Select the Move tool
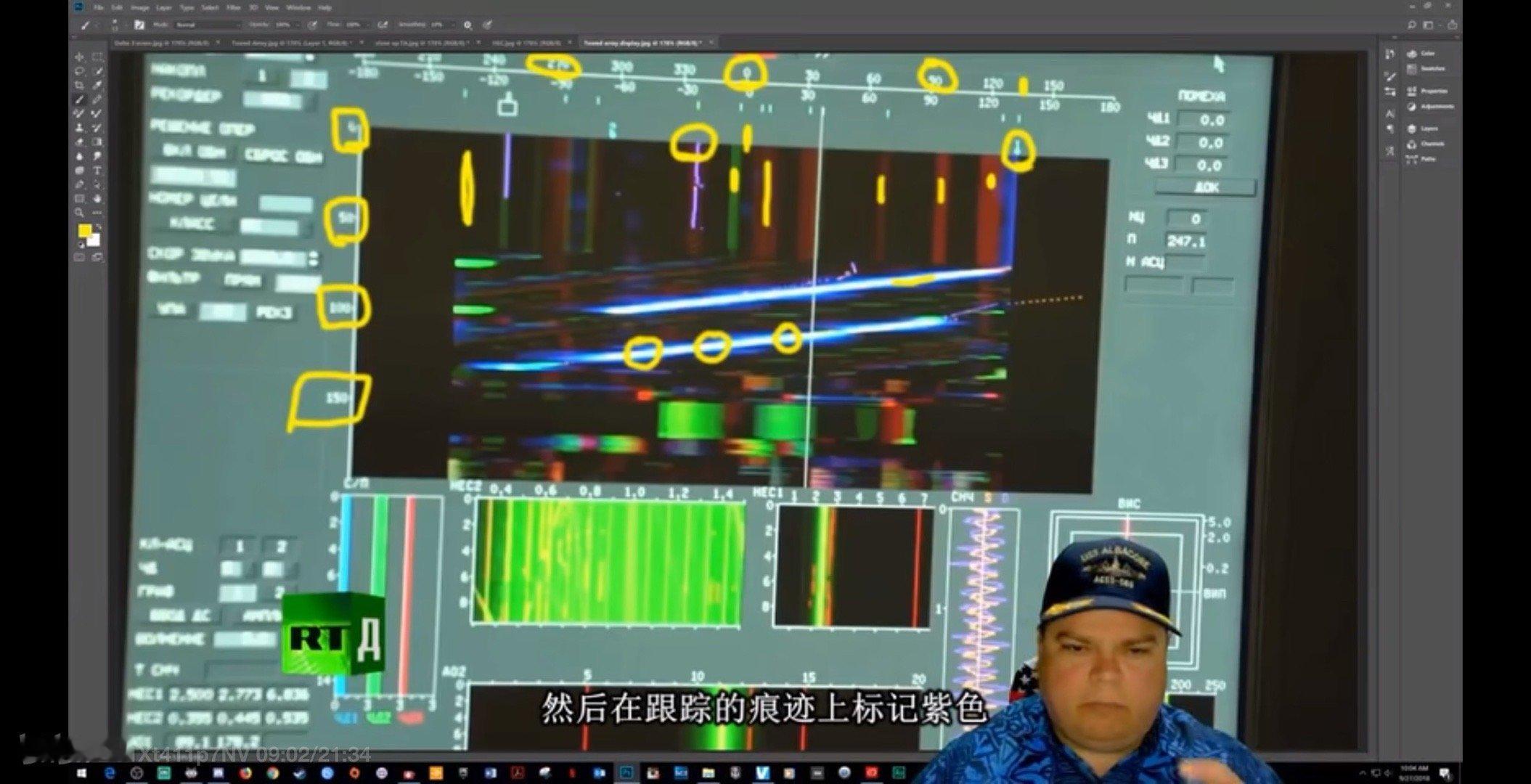1531x784 pixels. click(x=78, y=56)
